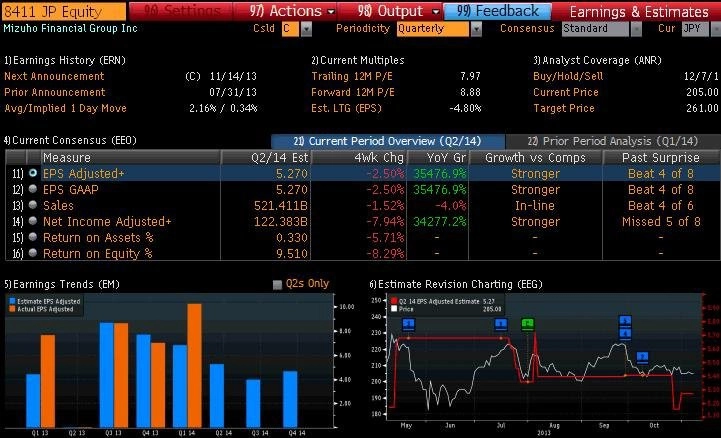721x438 pixels.
Task: Open 6) Estimate Revision Charting (EEG)
Action: click(x=456, y=284)
